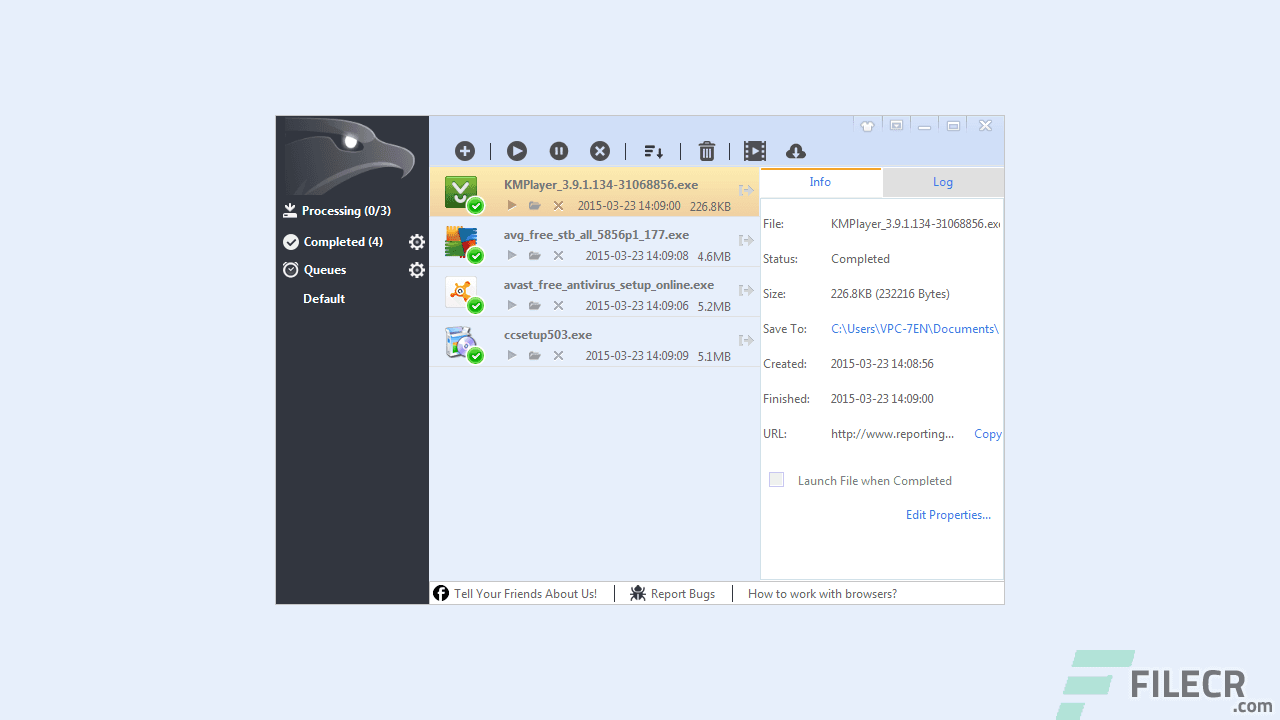Switch to the Info tab
Image resolution: width=1280 pixels, height=720 pixels.
[x=820, y=182]
